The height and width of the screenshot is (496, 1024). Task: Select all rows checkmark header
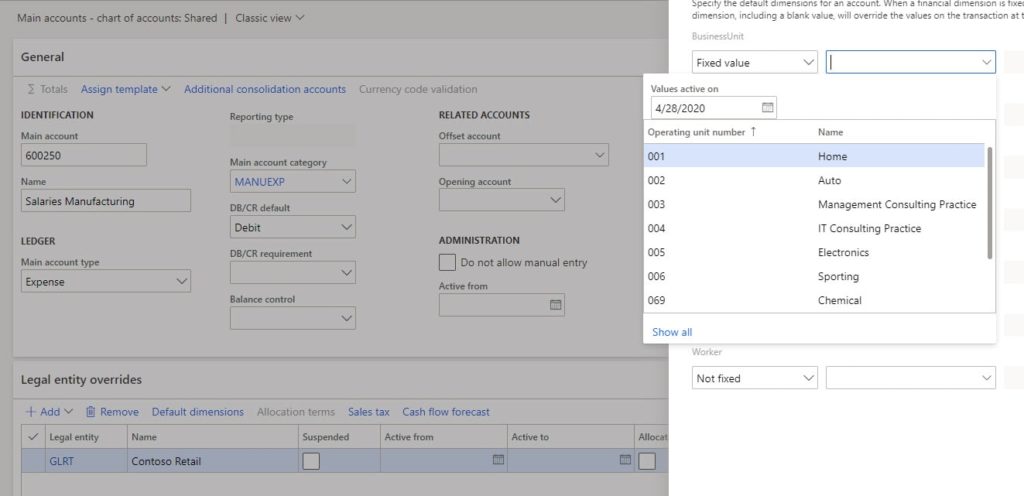33,437
